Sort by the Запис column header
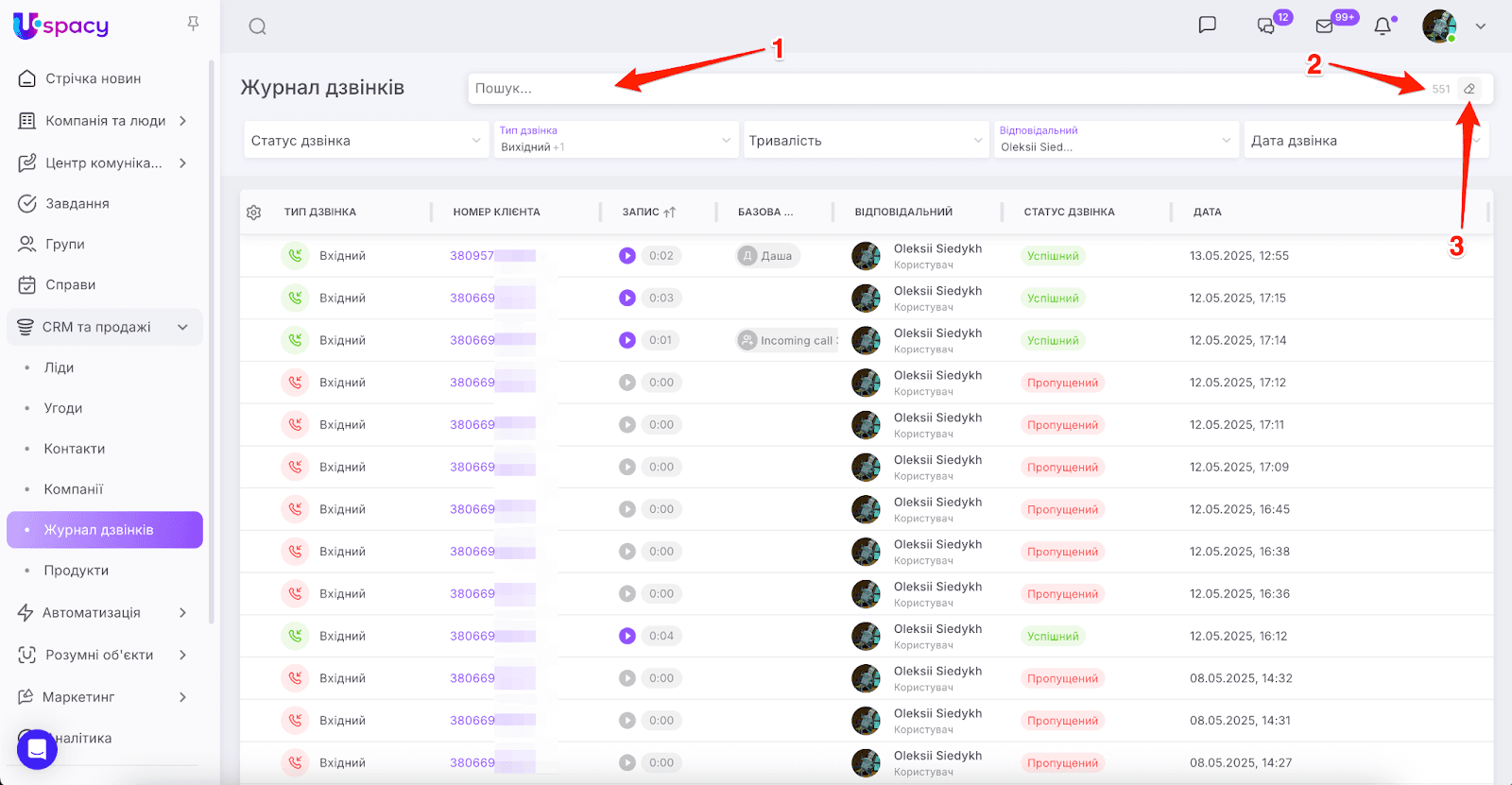This screenshot has width=1512, height=785. (649, 213)
